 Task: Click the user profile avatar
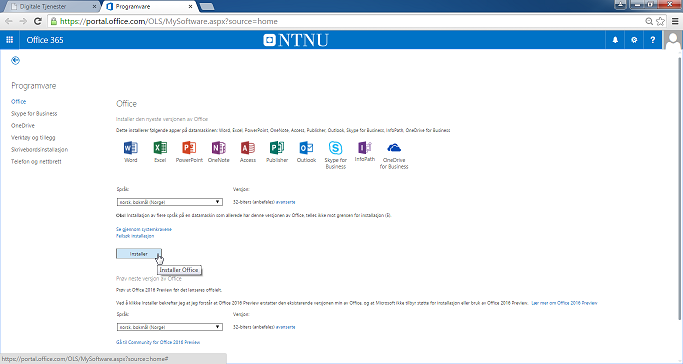(673, 40)
